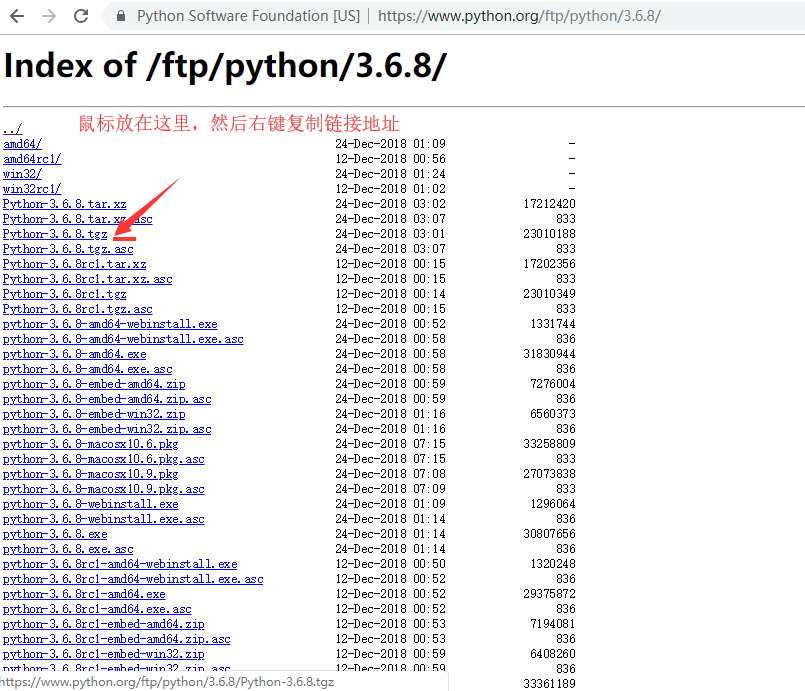This screenshot has width=805, height=691.
Task: Click python-3.6.8-macosx10.9.pkg link
Action: pyautogui.click(x=90, y=474)
